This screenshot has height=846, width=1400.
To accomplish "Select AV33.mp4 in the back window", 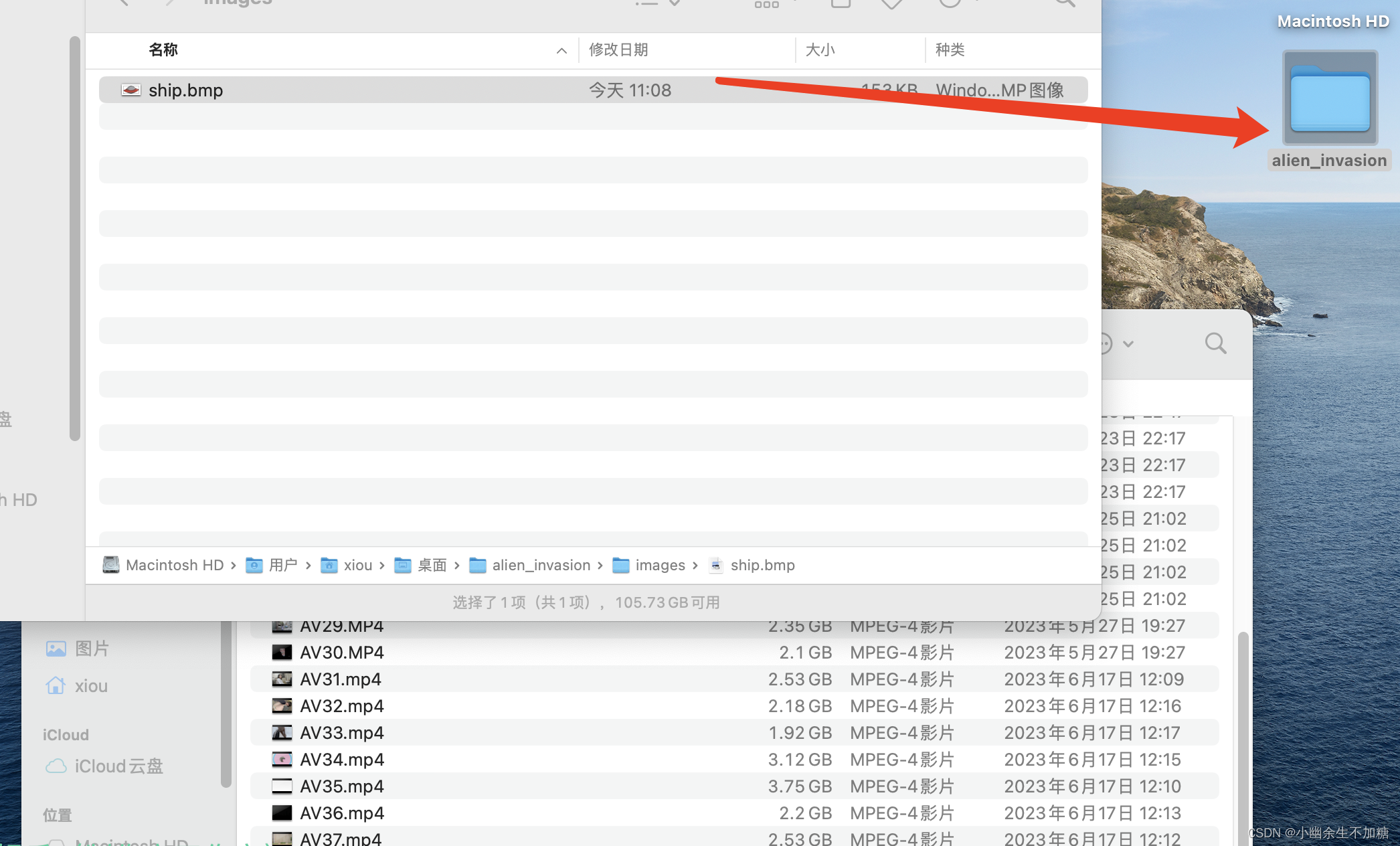I will [734, 732].
